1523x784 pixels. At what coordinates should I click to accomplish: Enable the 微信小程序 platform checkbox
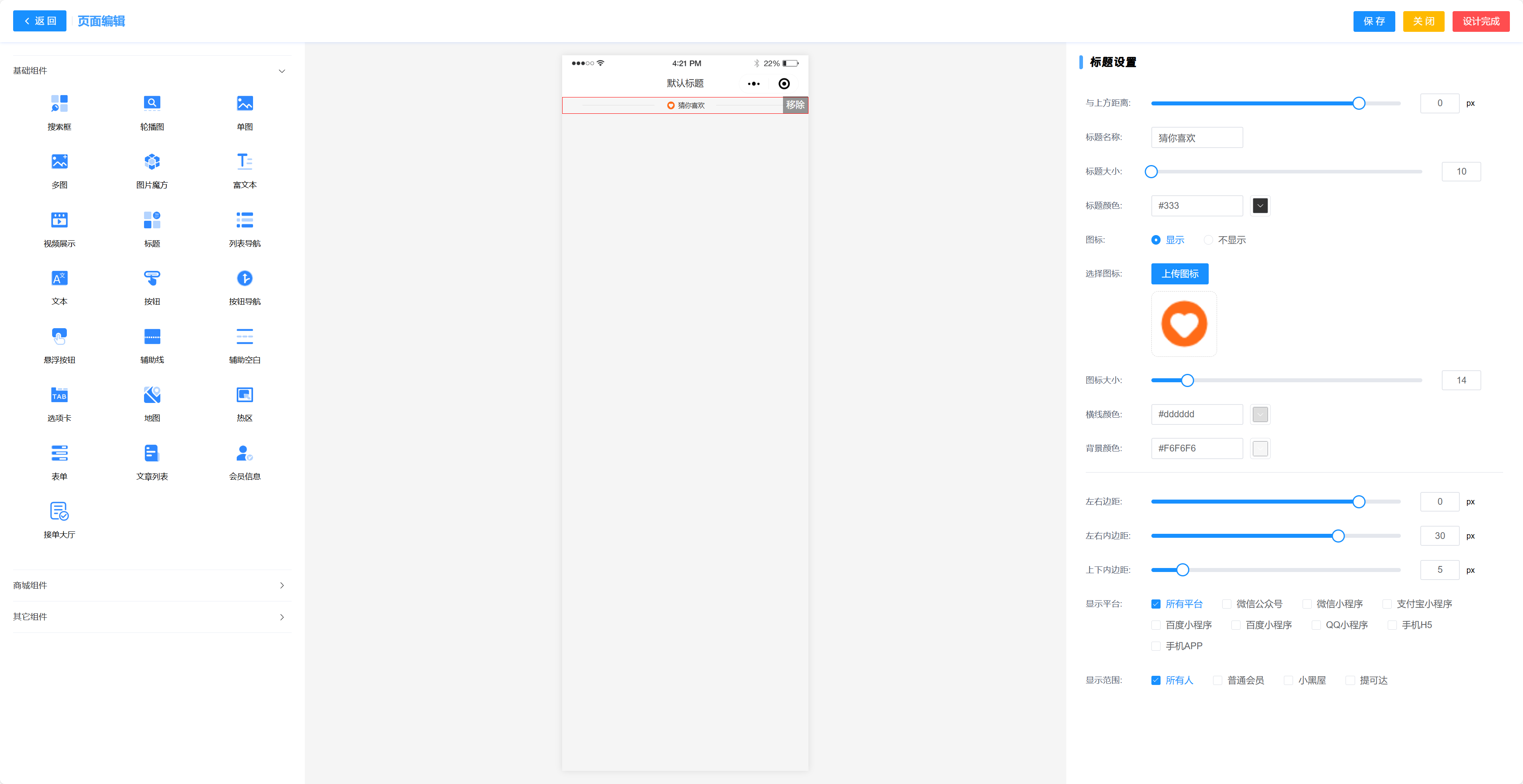1307,604
